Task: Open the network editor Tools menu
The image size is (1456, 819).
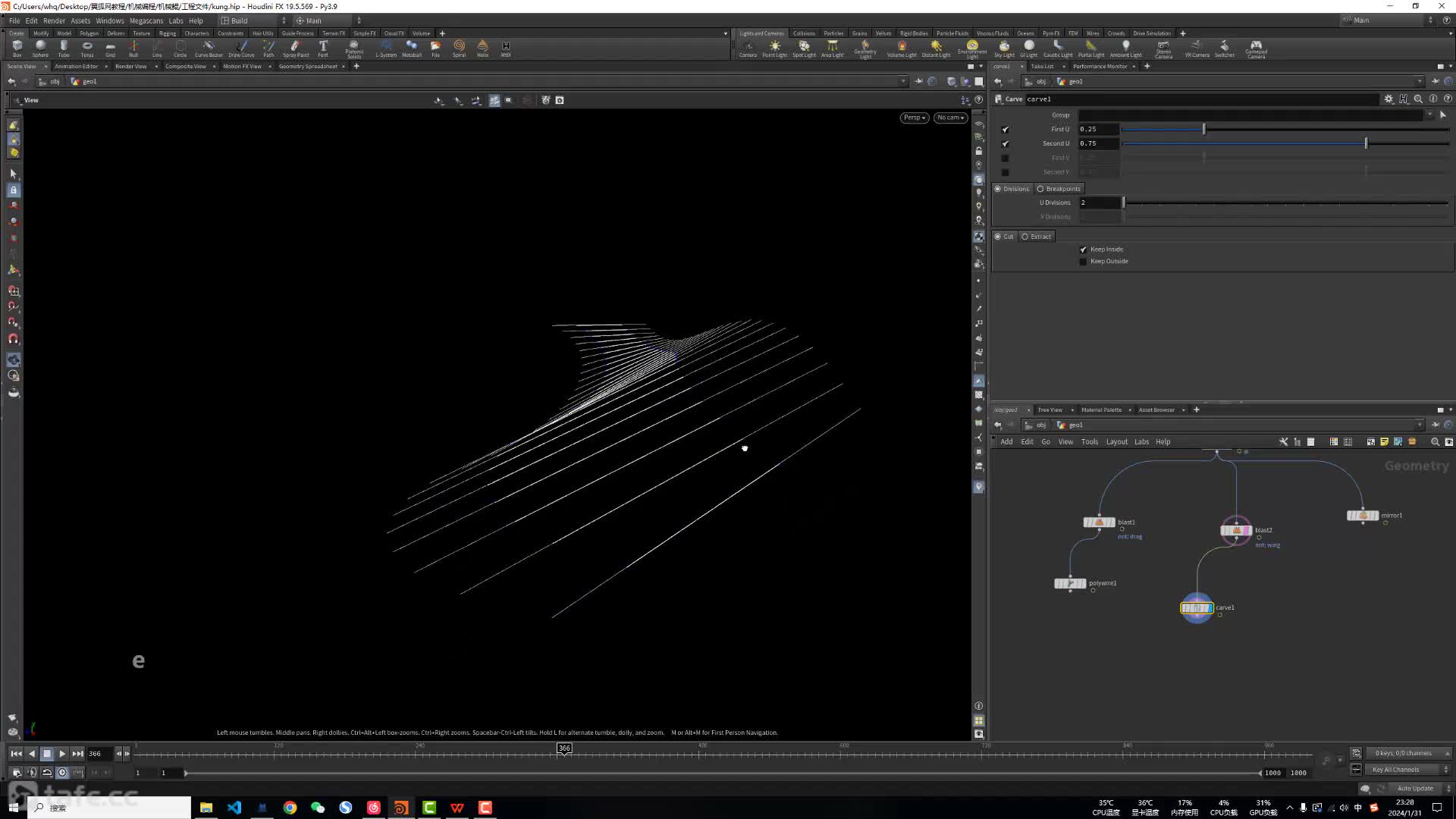Action: click(x=1089, y=442)
